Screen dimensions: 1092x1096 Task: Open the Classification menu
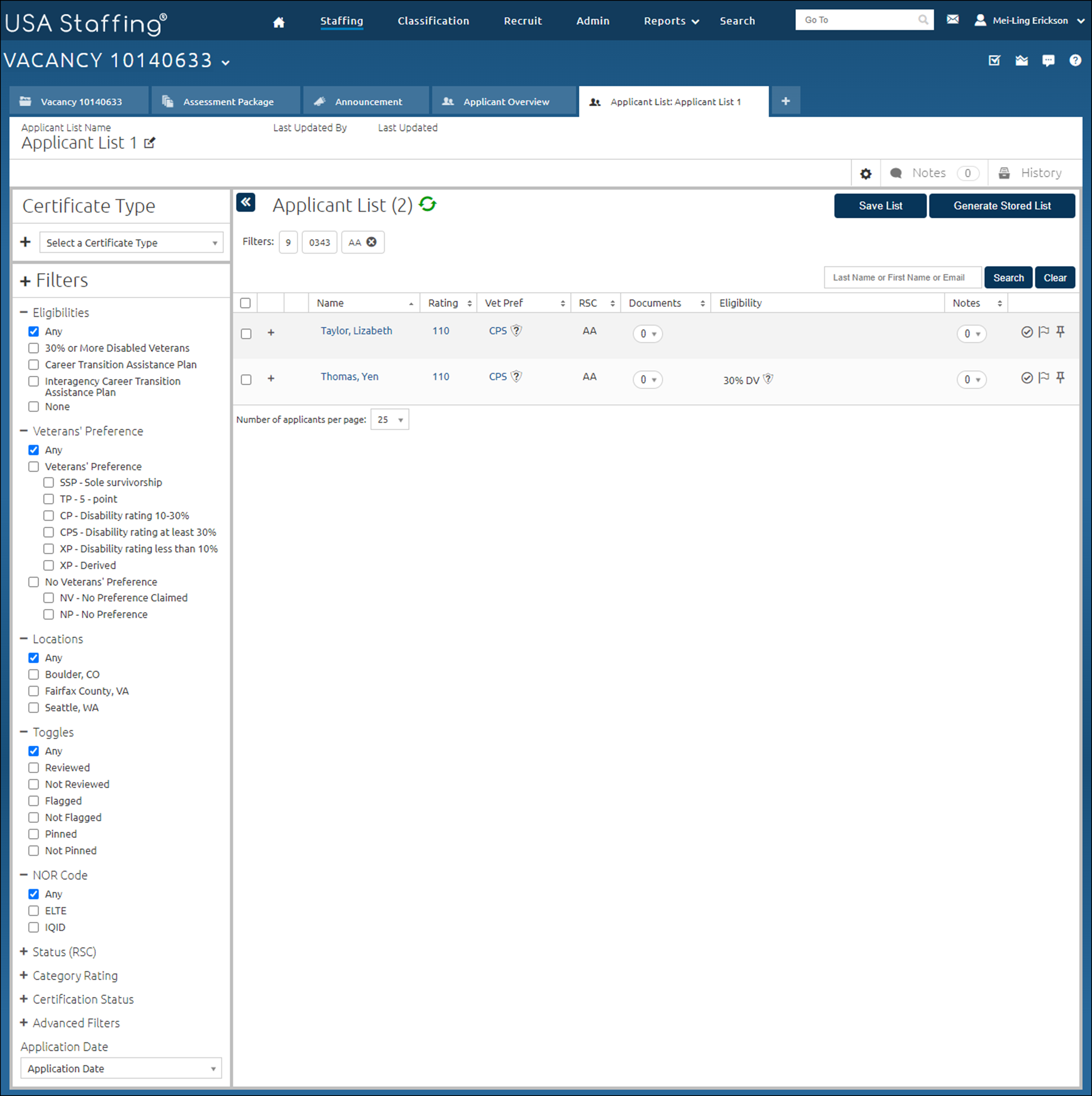point(434,21)
